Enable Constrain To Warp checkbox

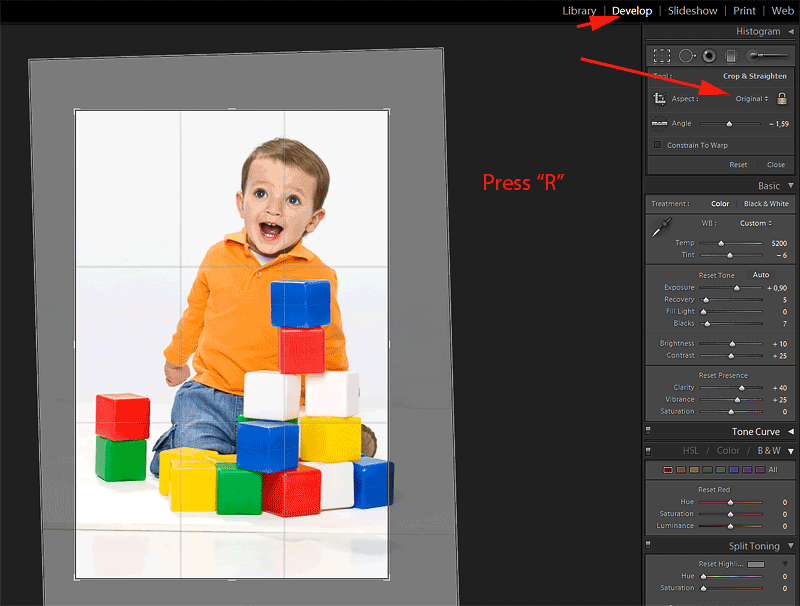[x=657, y=145]
